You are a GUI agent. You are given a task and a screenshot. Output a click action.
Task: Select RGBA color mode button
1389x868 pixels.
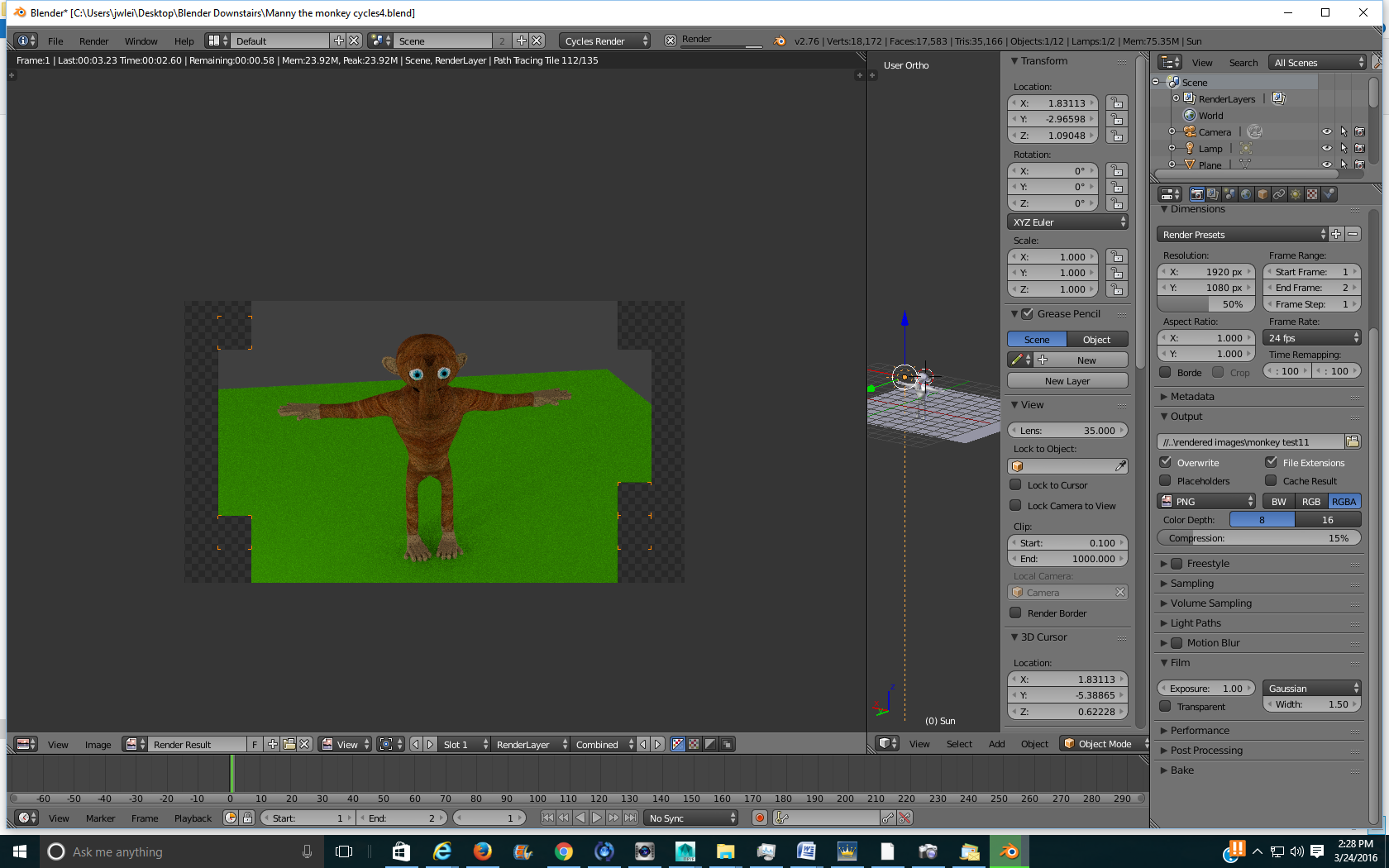pyautogui.click(x=1344, y=501)
